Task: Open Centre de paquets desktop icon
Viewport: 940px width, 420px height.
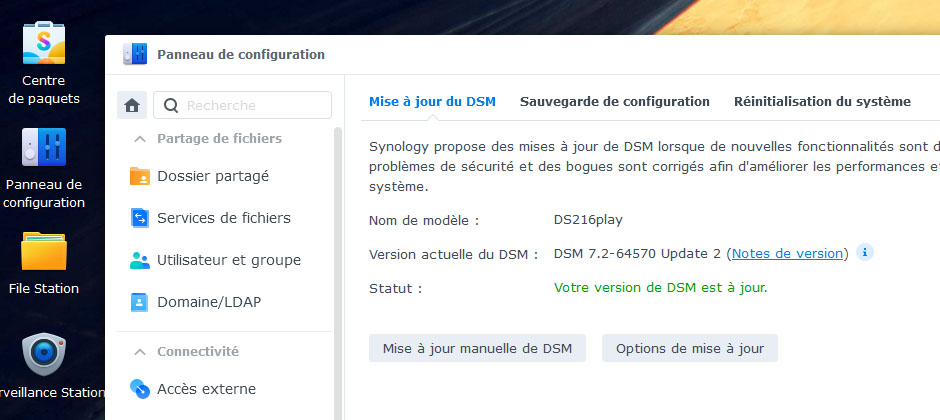Action: [44, 43]
